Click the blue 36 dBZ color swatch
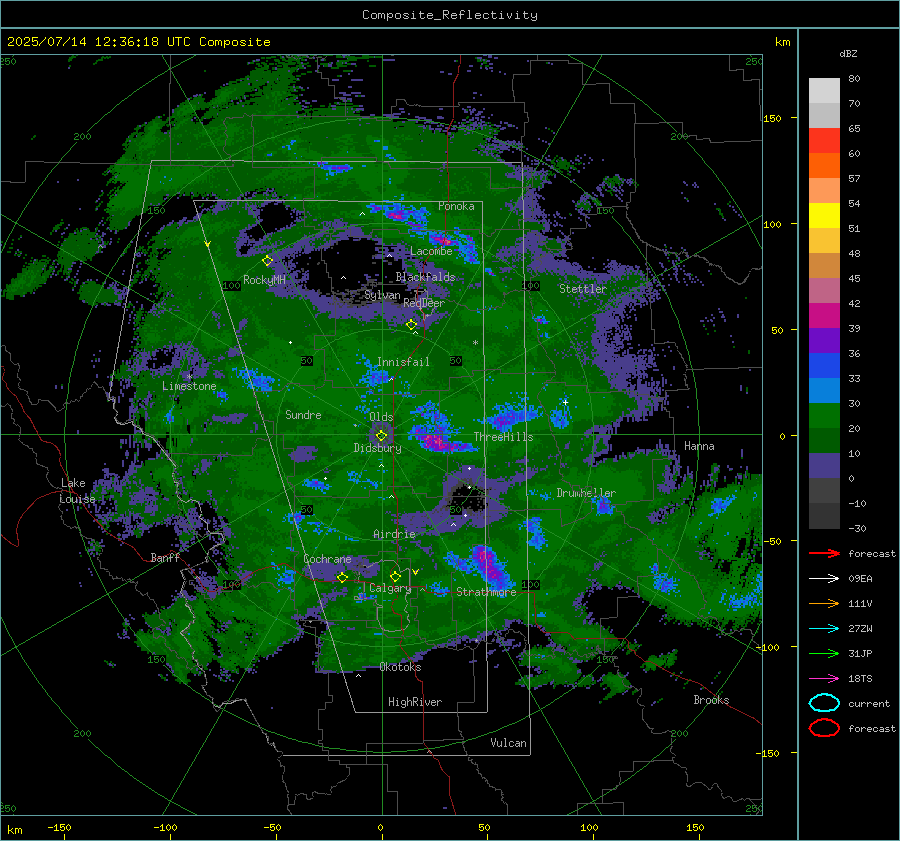 point(824,365)
